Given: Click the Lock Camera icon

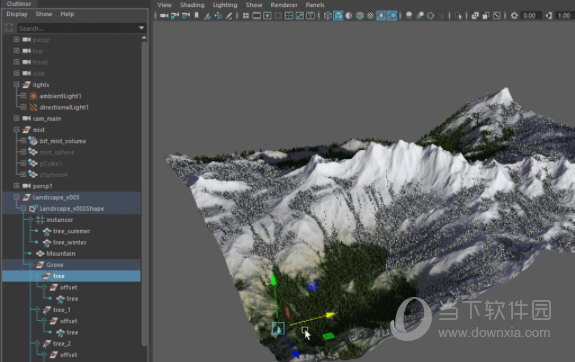Looking at the screenshot, I should [175, 15].
